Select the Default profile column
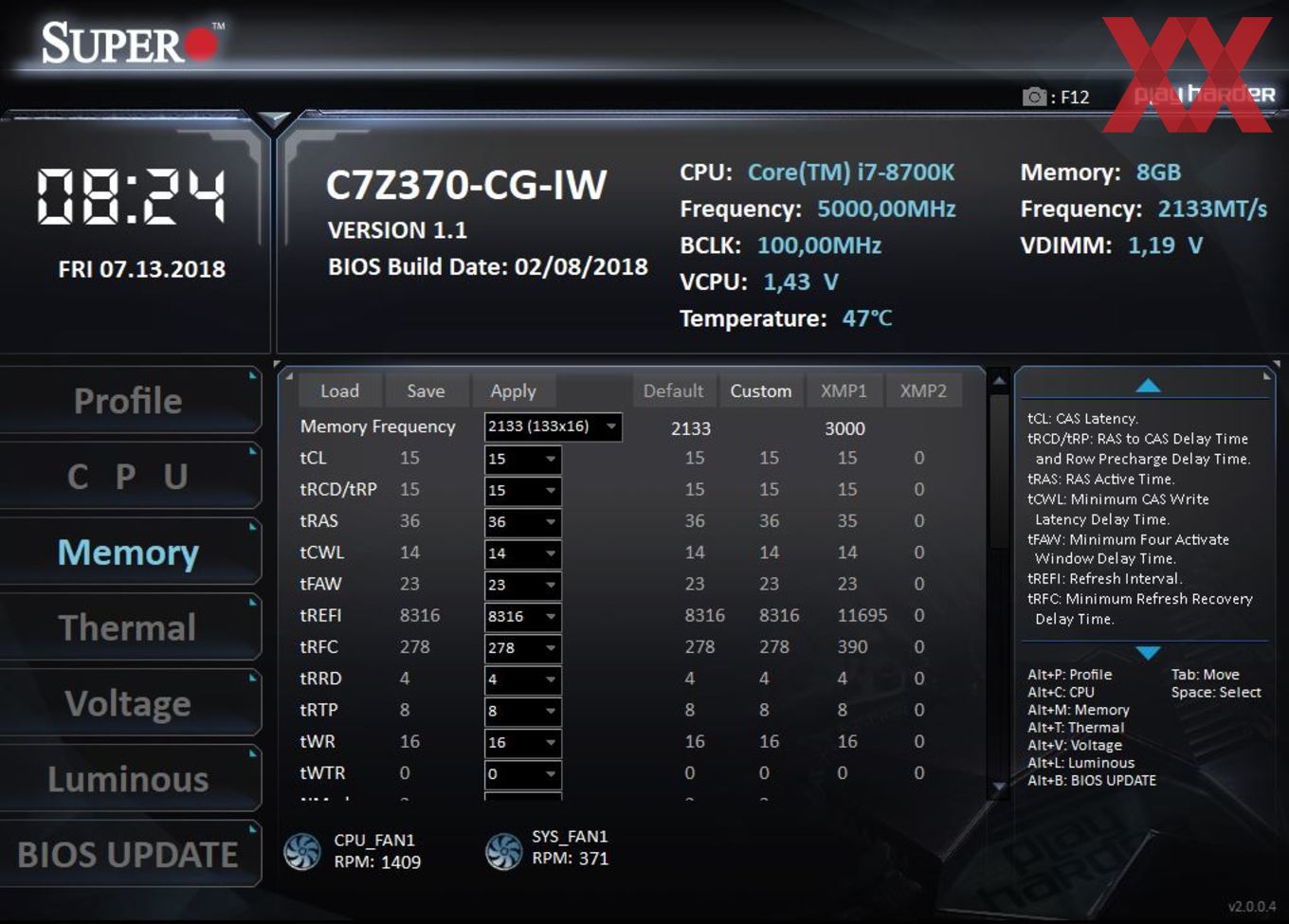The image size is (1289, 924). coord(673,390)
